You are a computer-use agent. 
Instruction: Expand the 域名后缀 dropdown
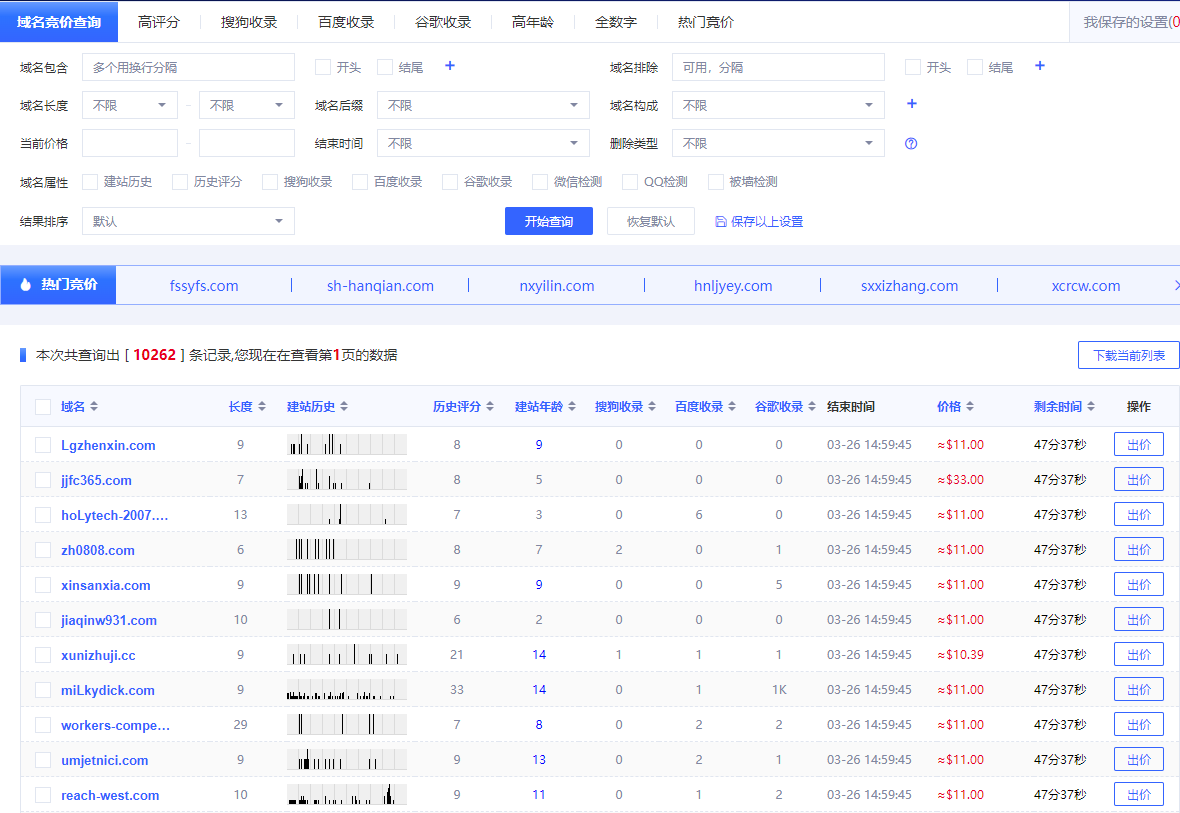click(x=483, y=105)
